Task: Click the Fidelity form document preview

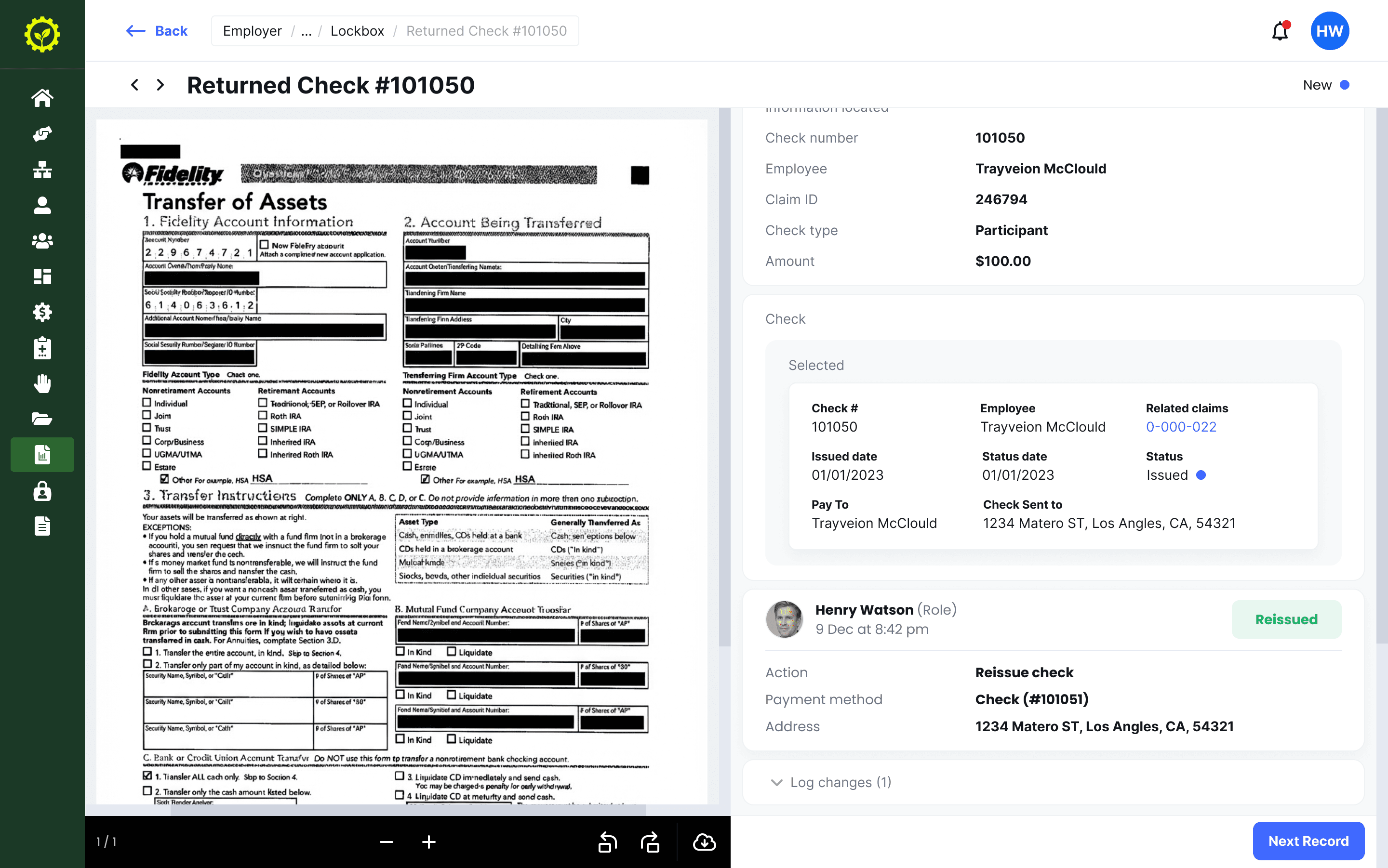Action: pyautogui.click(x=402, y=461)
